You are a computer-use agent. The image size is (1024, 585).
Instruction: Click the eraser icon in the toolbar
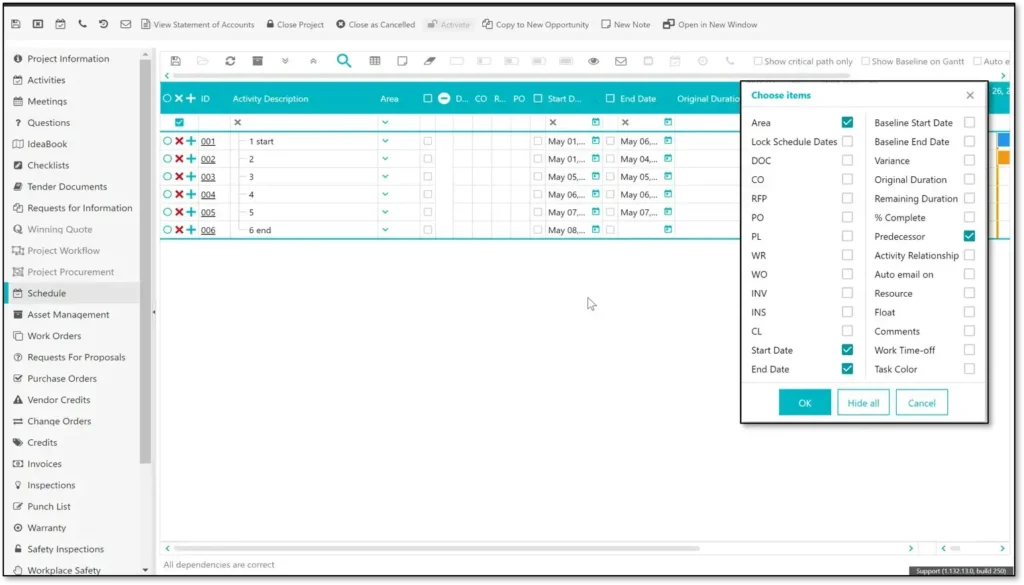point(430,61)
